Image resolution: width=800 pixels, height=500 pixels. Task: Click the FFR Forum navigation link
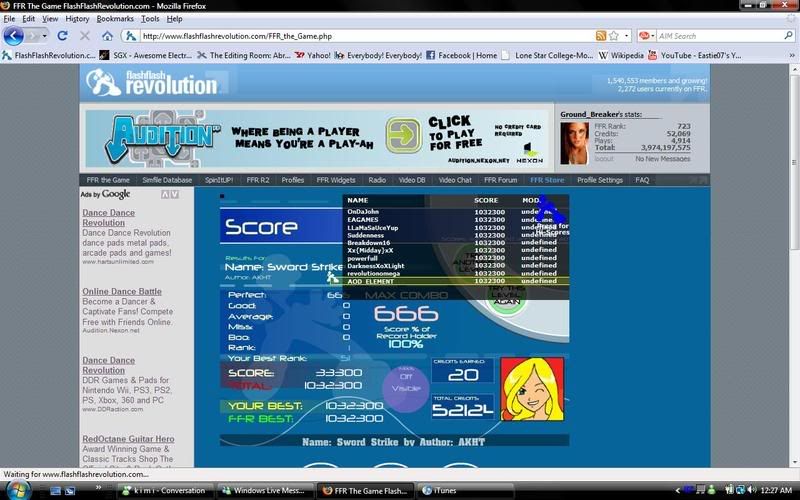[x=501, y=180]
